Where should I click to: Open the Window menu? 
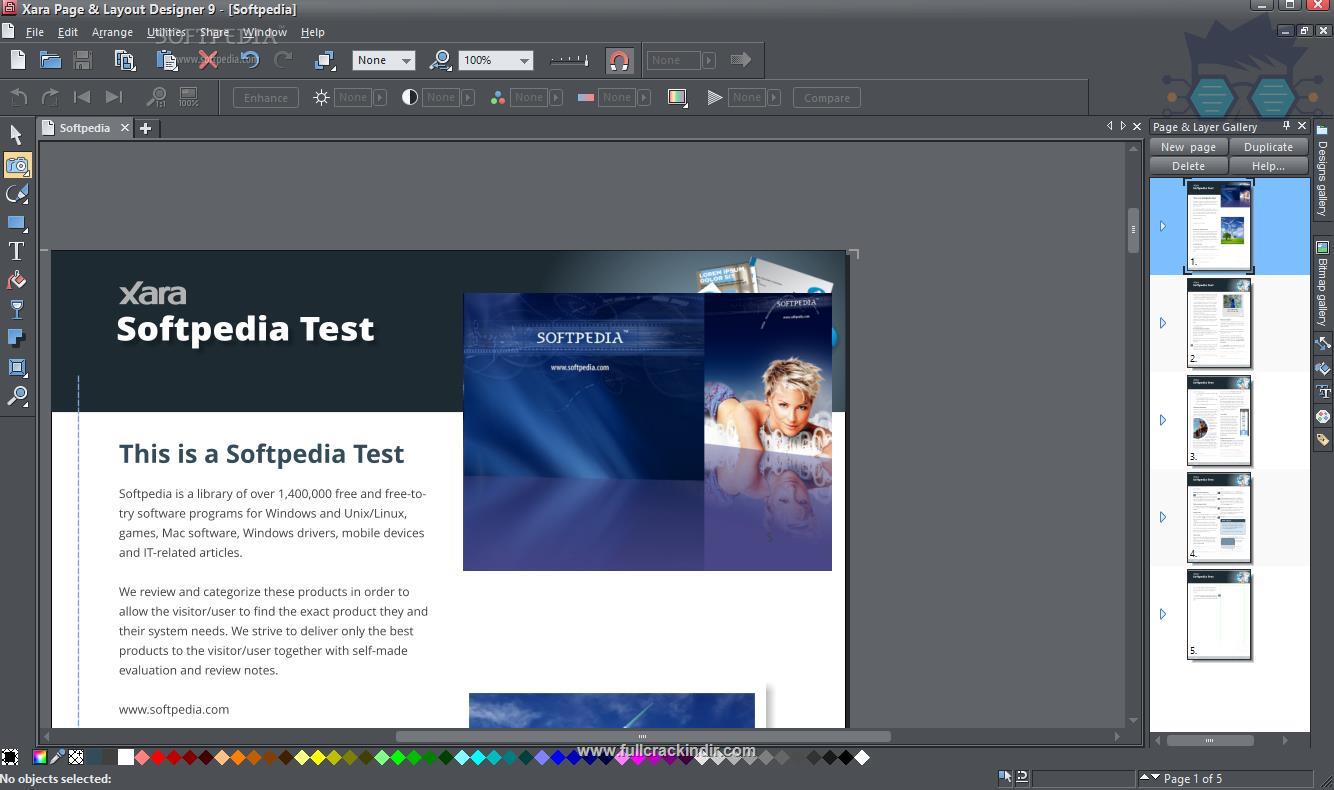coord(265,32)
